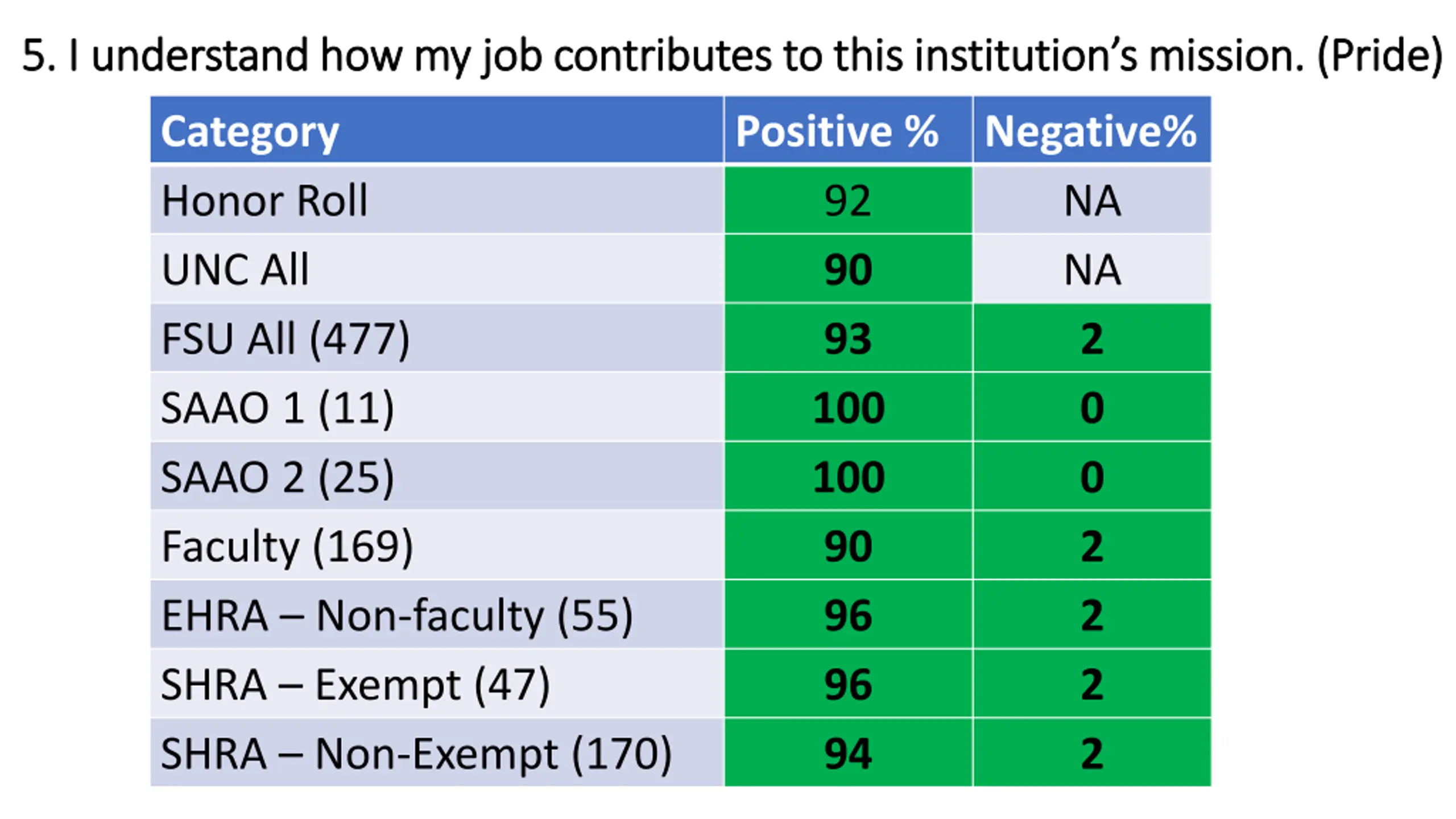
Task: Click the slide title about institution's mission
Action: (x=732, y=56)
